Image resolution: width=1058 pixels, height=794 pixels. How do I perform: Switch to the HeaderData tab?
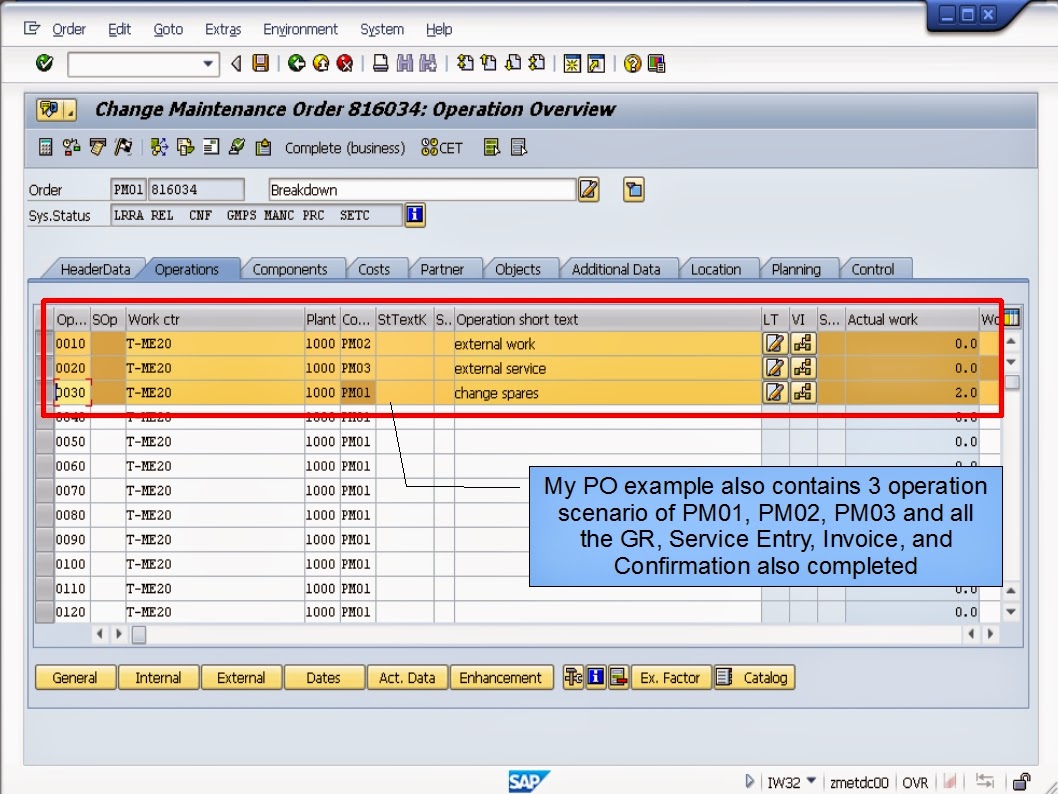pos(95,269)
